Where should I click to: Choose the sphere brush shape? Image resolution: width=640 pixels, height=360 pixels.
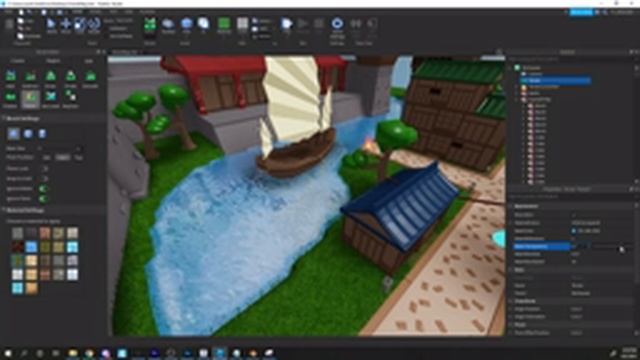pos(28,133)
